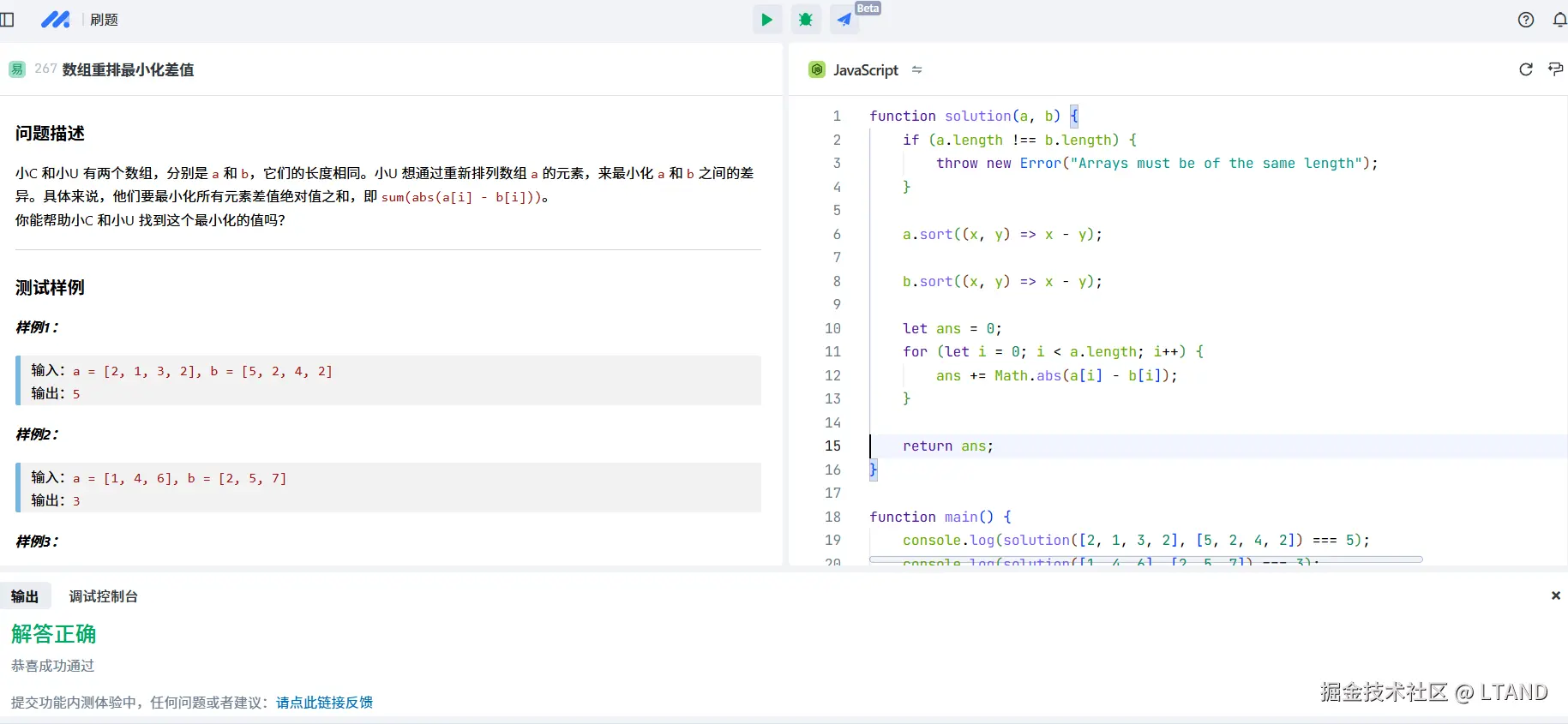Image resolution: width=1568 pixels, height=724 pixels.
Task: Click the word wrap icon in editor header
Action: tap(1555, 69)
